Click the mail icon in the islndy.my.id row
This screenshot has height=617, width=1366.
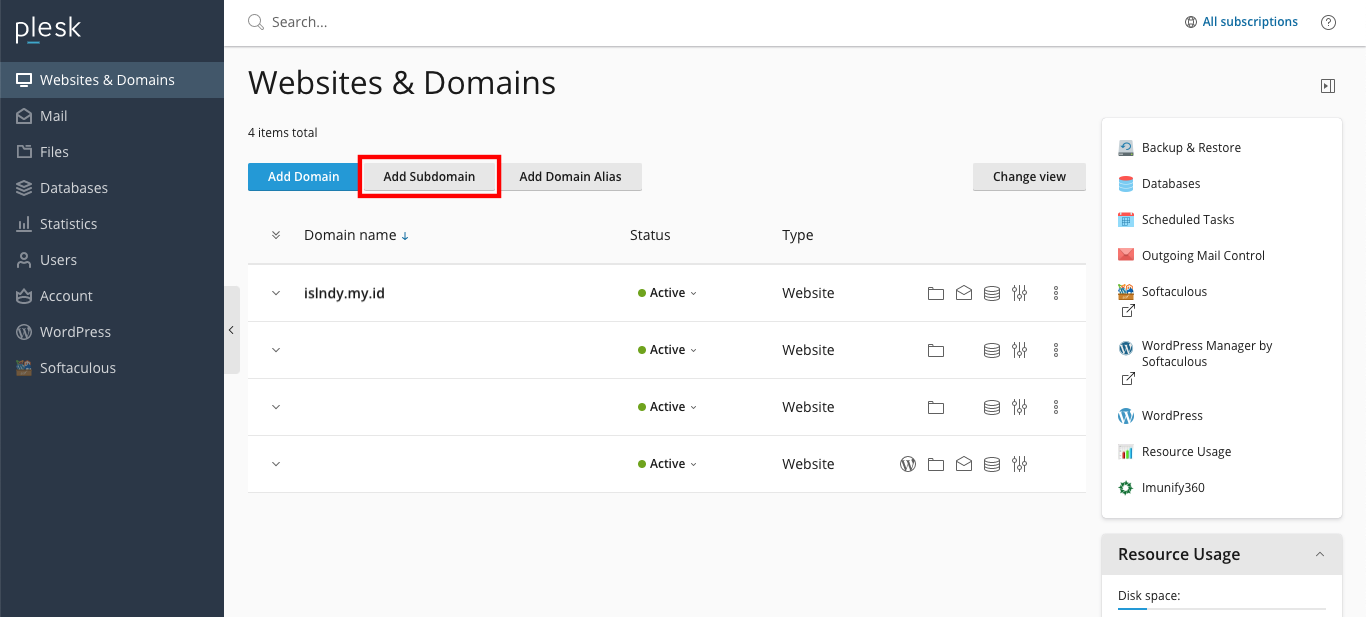[963, 293]
